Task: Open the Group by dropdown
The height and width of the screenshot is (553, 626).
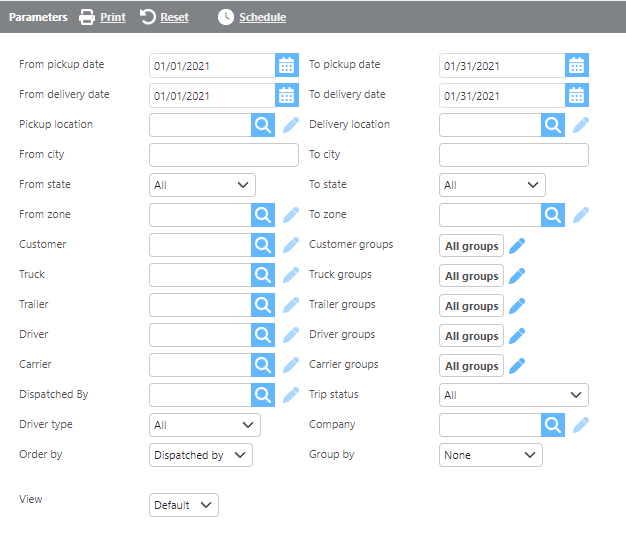Action: pyautogui.click(x=491, y=455)
